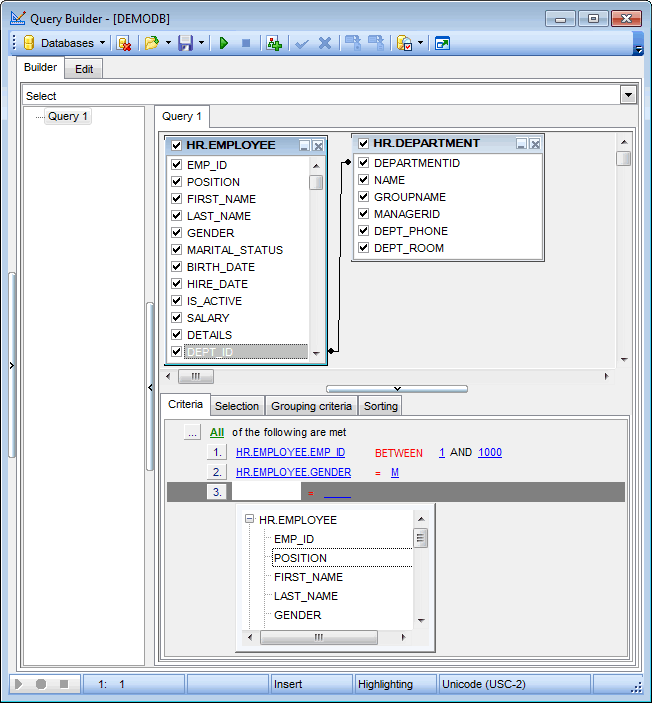Click the HR.EMPLOYEE.EMP_ID criteria link
Viewport: 652px width, 703px height.
click(x=291, y=452)
